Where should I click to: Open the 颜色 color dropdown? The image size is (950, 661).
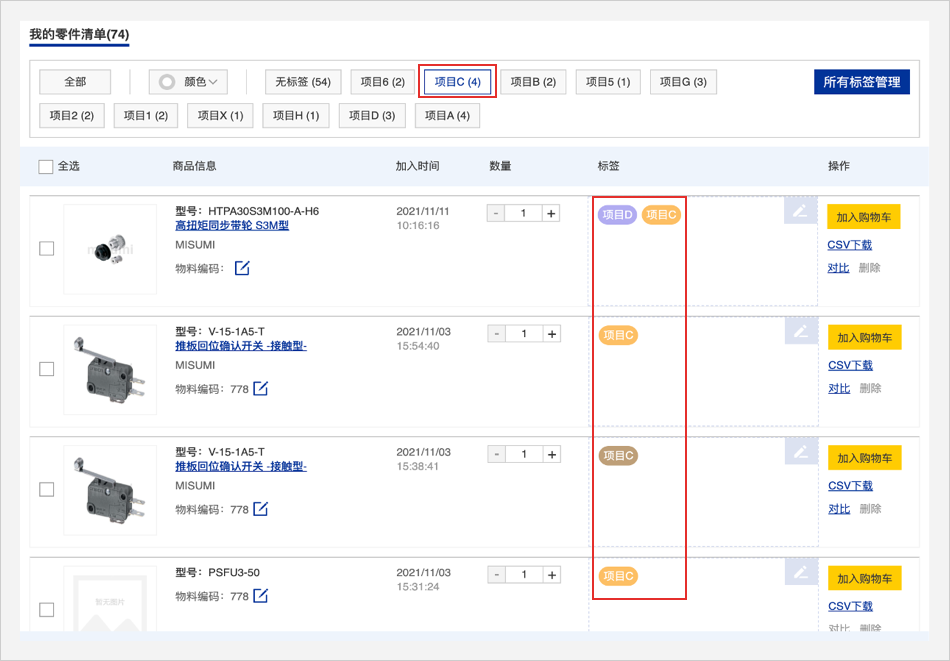pyautogui.click(x=189, y=82)
